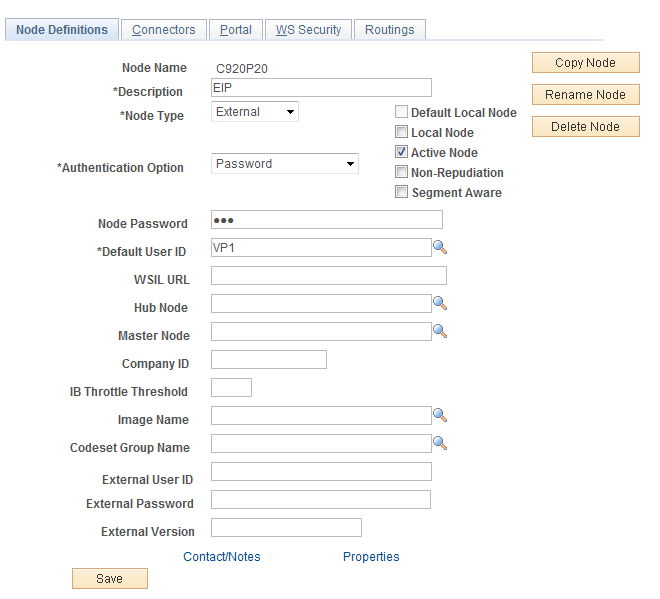Click the WSIL URL text field
This screenshot has height=599, width=660.
(329, 275)
